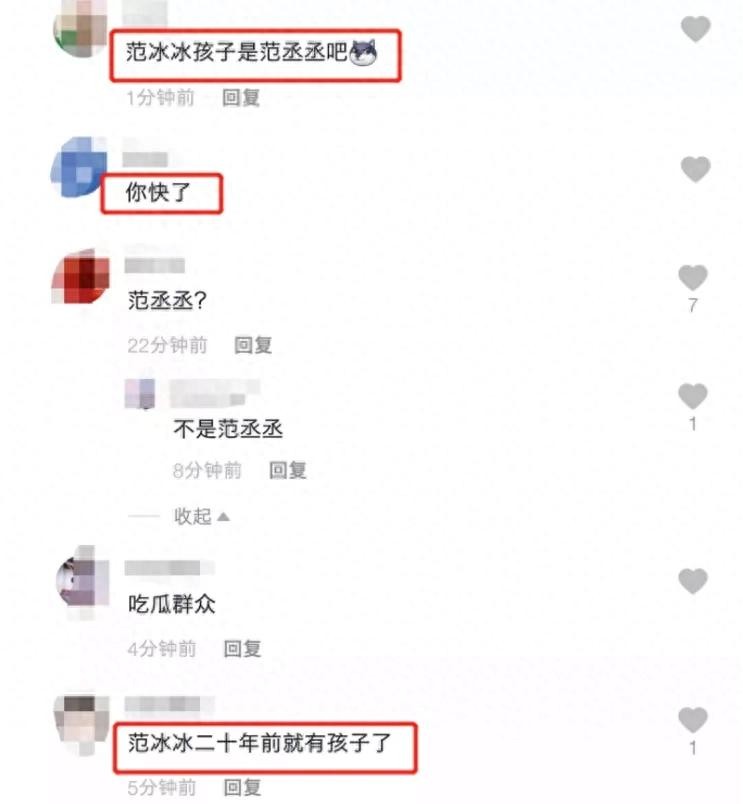Image resolution: width=743 pixels, height=804 pixels.
Task: Like the comment '范冰冰二十年前就有孩子了'
Action: 693,720
